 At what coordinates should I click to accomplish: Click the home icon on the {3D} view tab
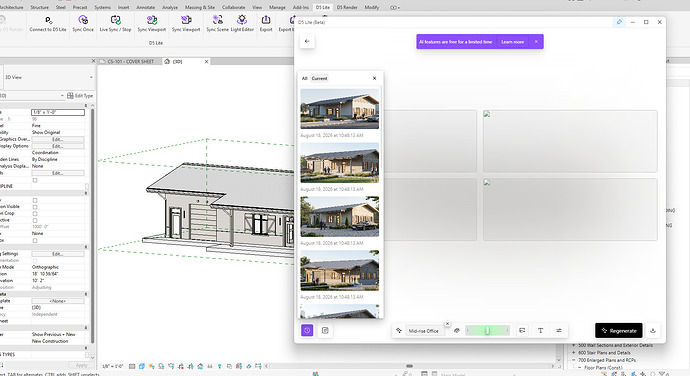(167, 62)
